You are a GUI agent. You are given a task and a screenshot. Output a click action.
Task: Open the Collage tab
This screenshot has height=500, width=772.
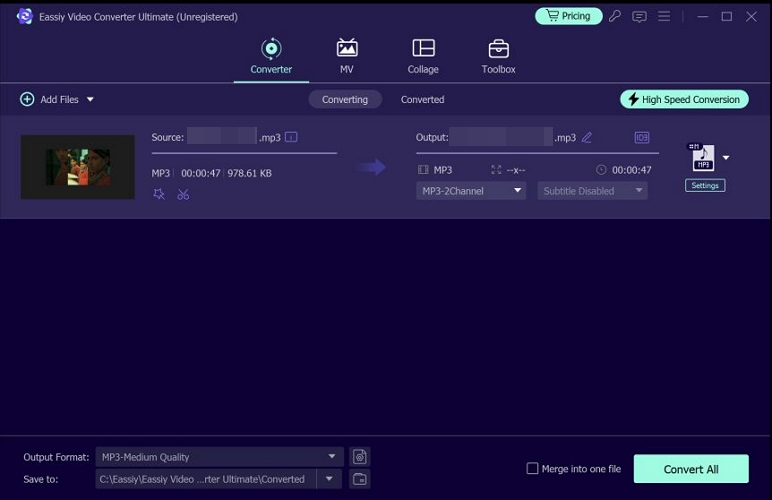point(423,56)
